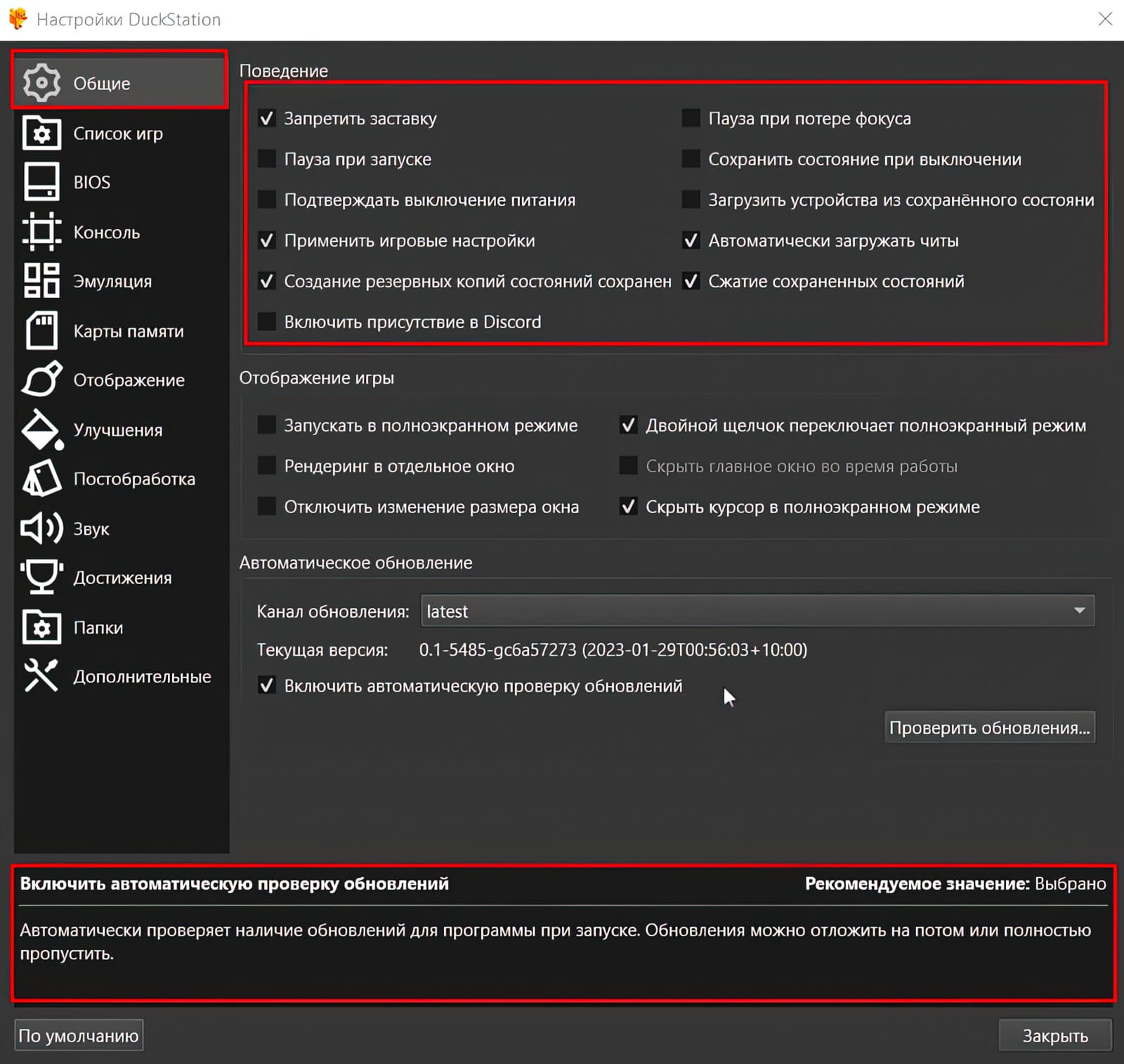Click the Звук speaker icon
This screenshot has width=1124, height=1064.
point(41,528)
